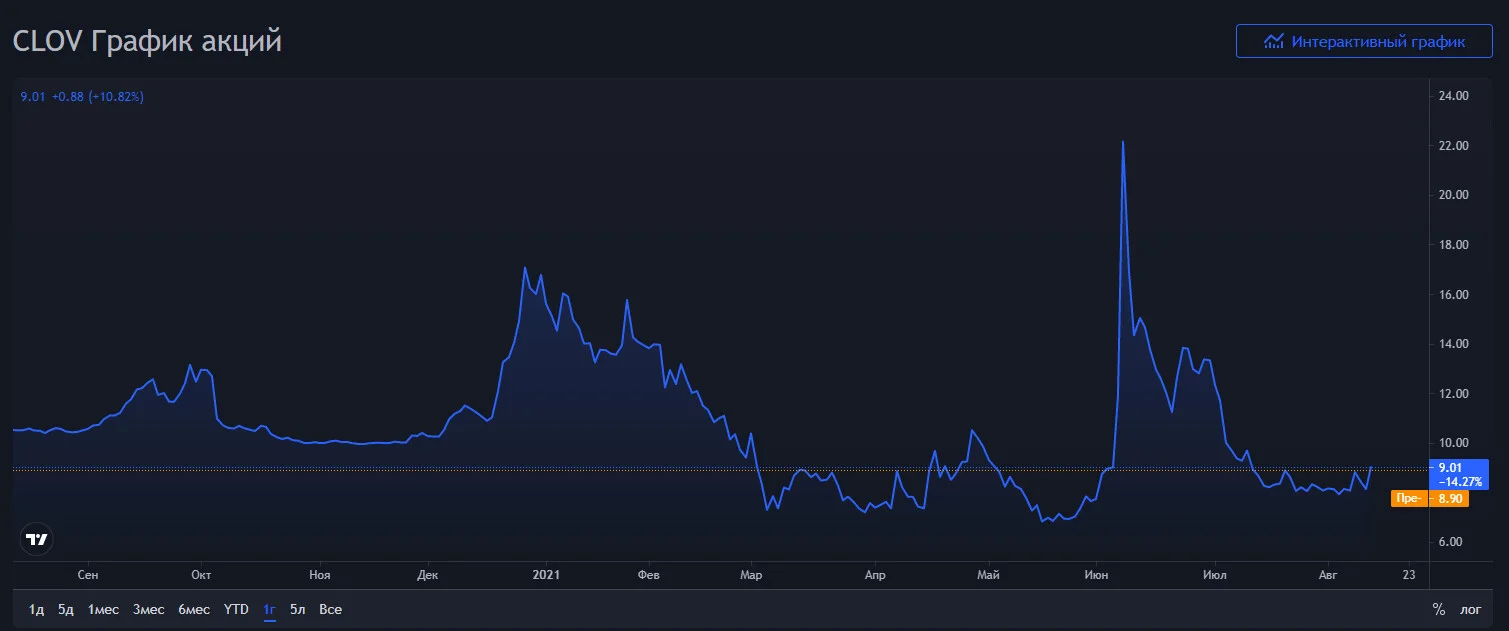The width and height of the screenshot is (1509, 631).
Task: Click the Июн time axis label
Action: click(1096, 575)
